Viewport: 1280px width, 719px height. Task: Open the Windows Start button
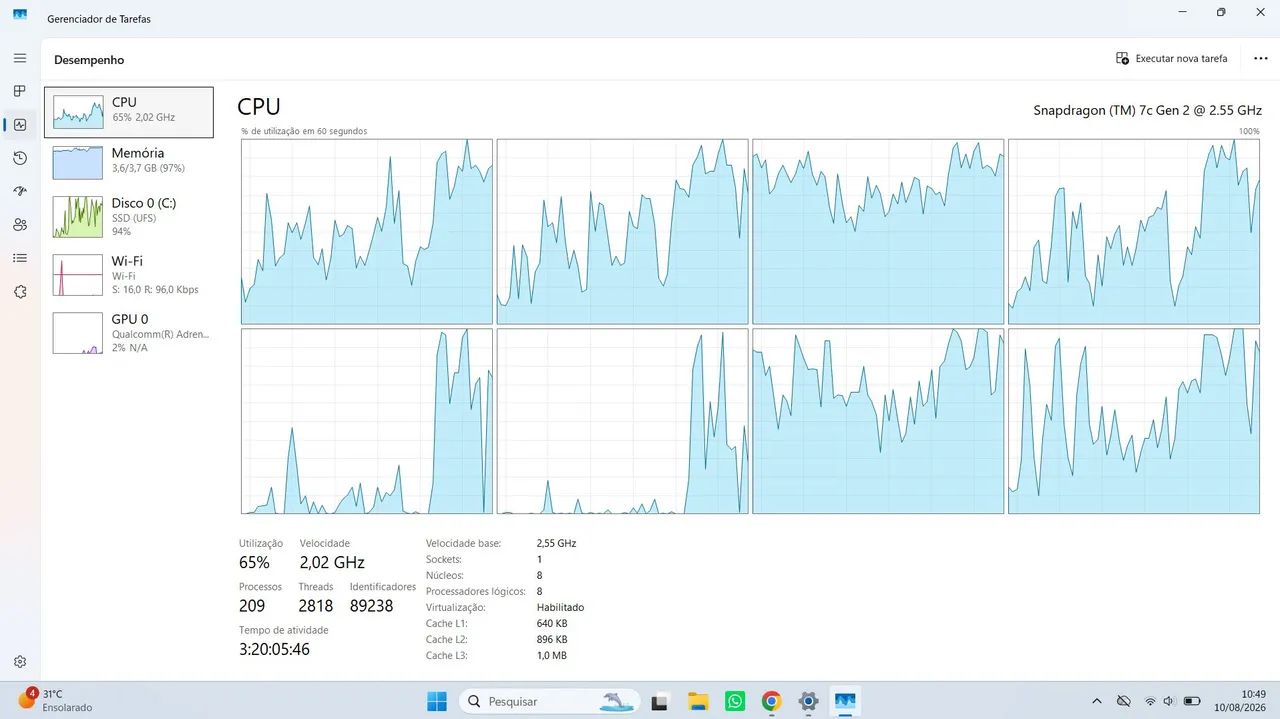point(437,701)
